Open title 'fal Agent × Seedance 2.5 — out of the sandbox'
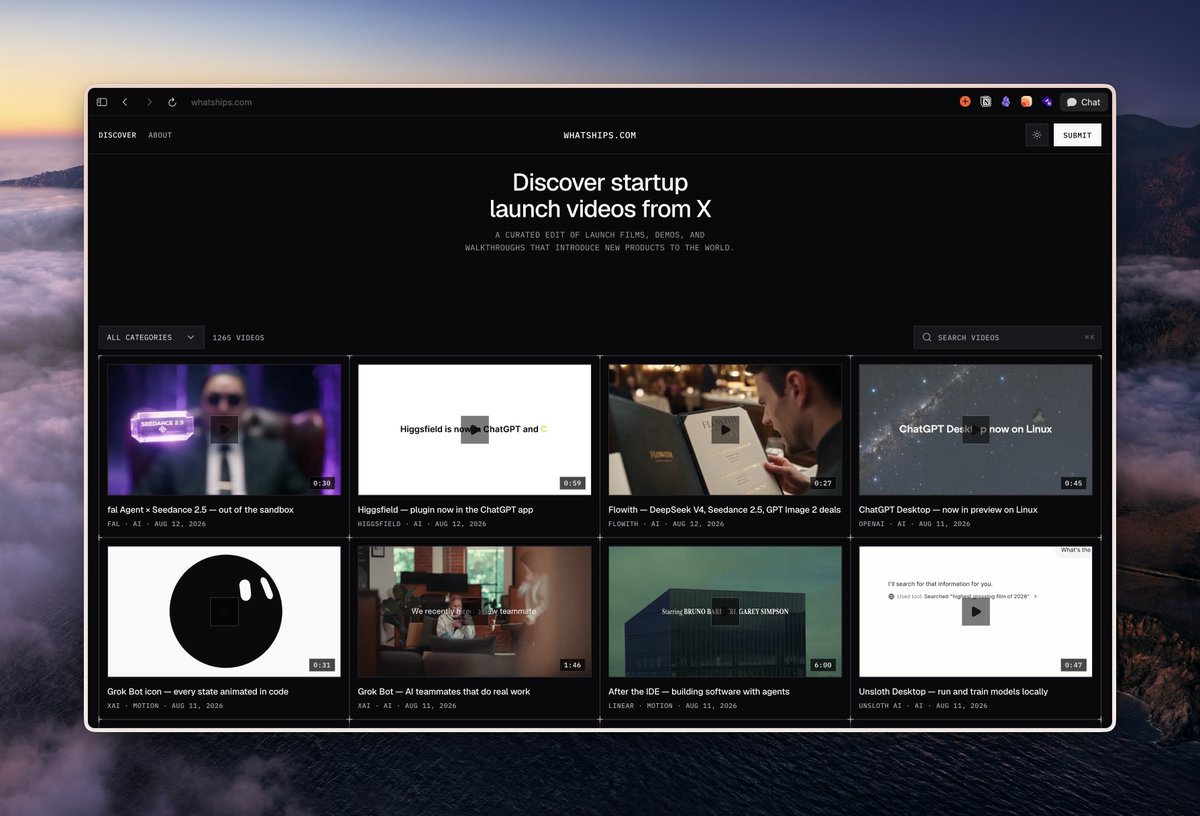The image size is (1200, 816). (200, 510)
